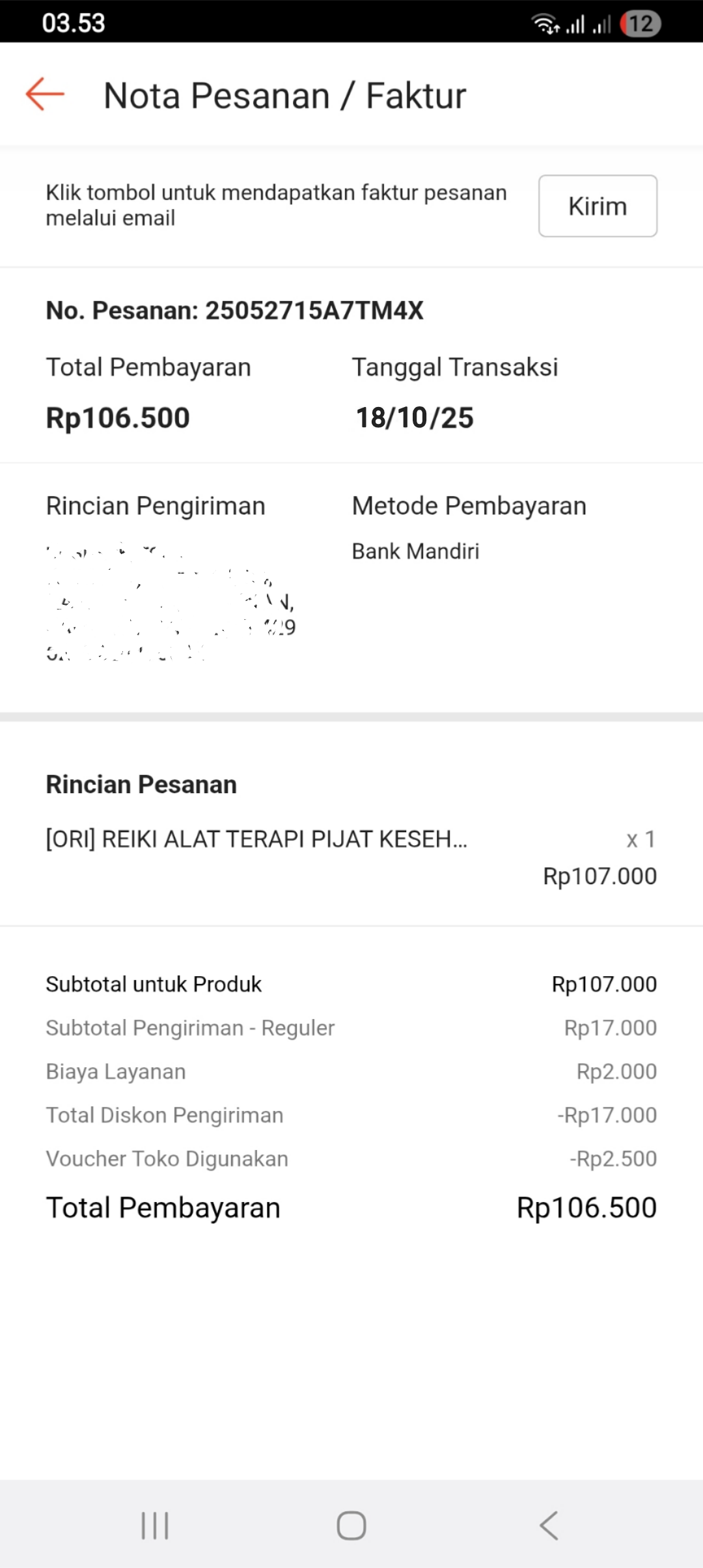This screenshot has height=1568, width=703.
Task: Tap the Bank Mandiri payment method
Action: pyautogui.click(x=415, y=552)
